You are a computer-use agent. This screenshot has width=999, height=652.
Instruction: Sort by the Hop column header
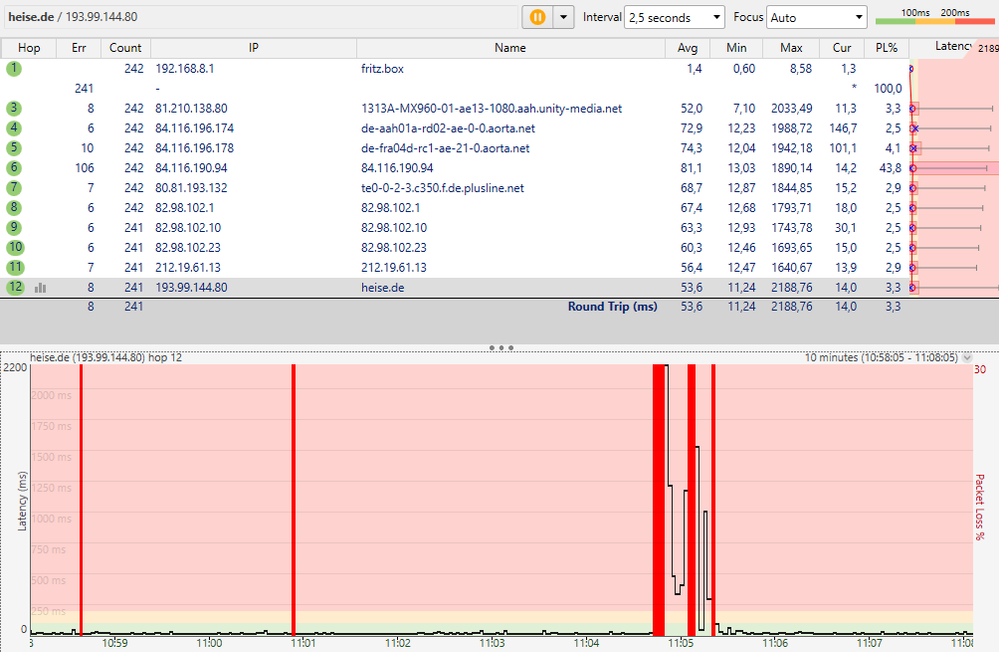pos(29,48)
